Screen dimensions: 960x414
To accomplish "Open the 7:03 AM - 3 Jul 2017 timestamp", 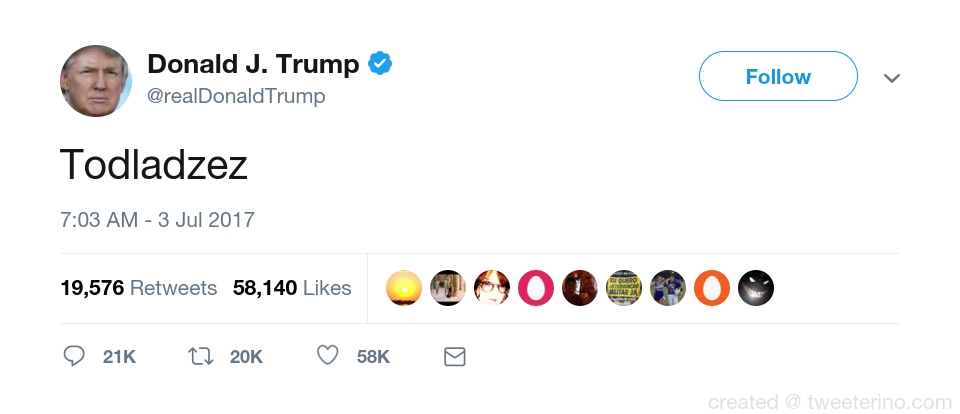I will click(x=157, y=220).
